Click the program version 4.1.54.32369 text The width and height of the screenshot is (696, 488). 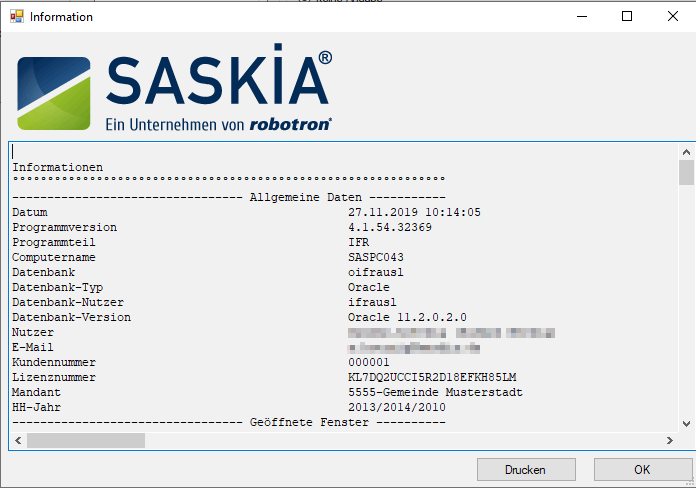(x=390, y=228)
